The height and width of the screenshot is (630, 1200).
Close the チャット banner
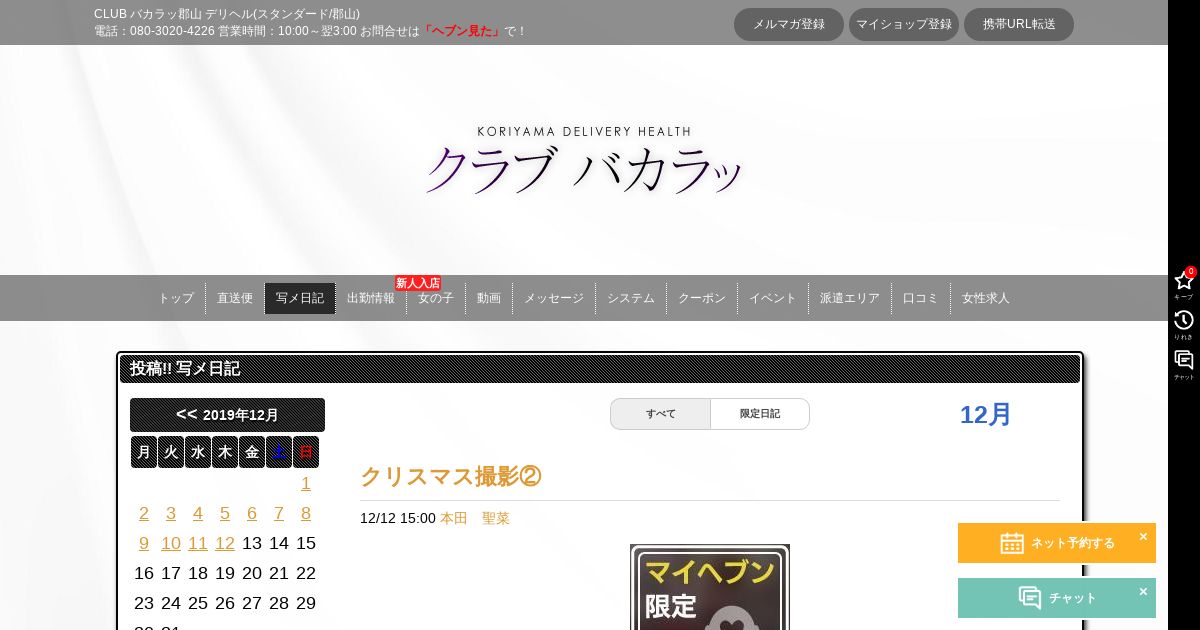(x=1143, y=591)
